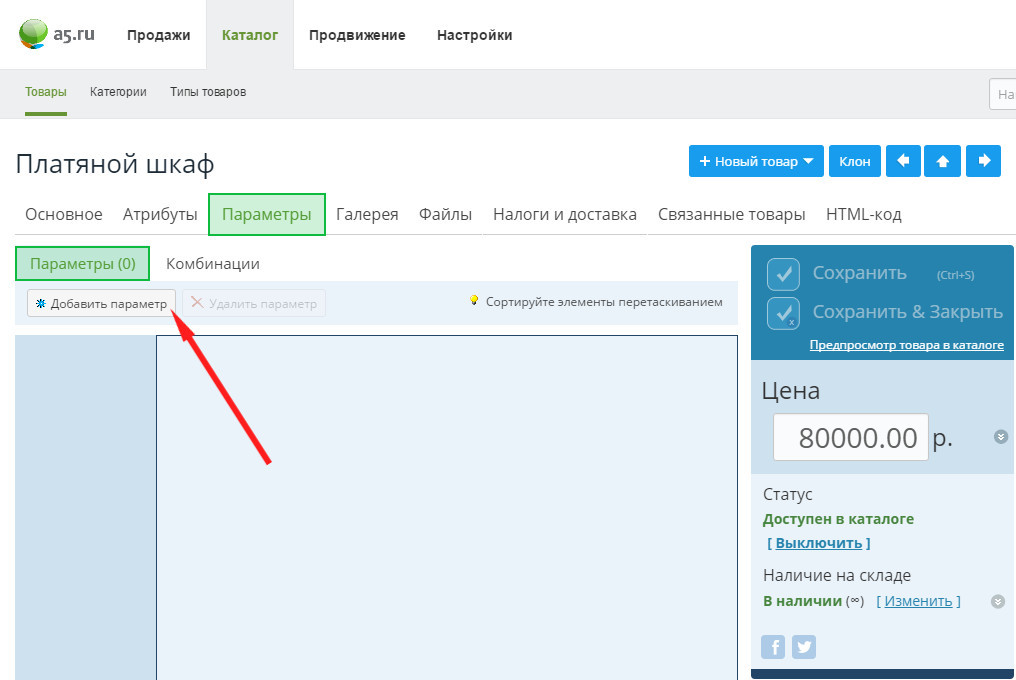The height and width of the screenshot is (680, 1016).
Task: Open the Продажи menu
Action: 159,35
